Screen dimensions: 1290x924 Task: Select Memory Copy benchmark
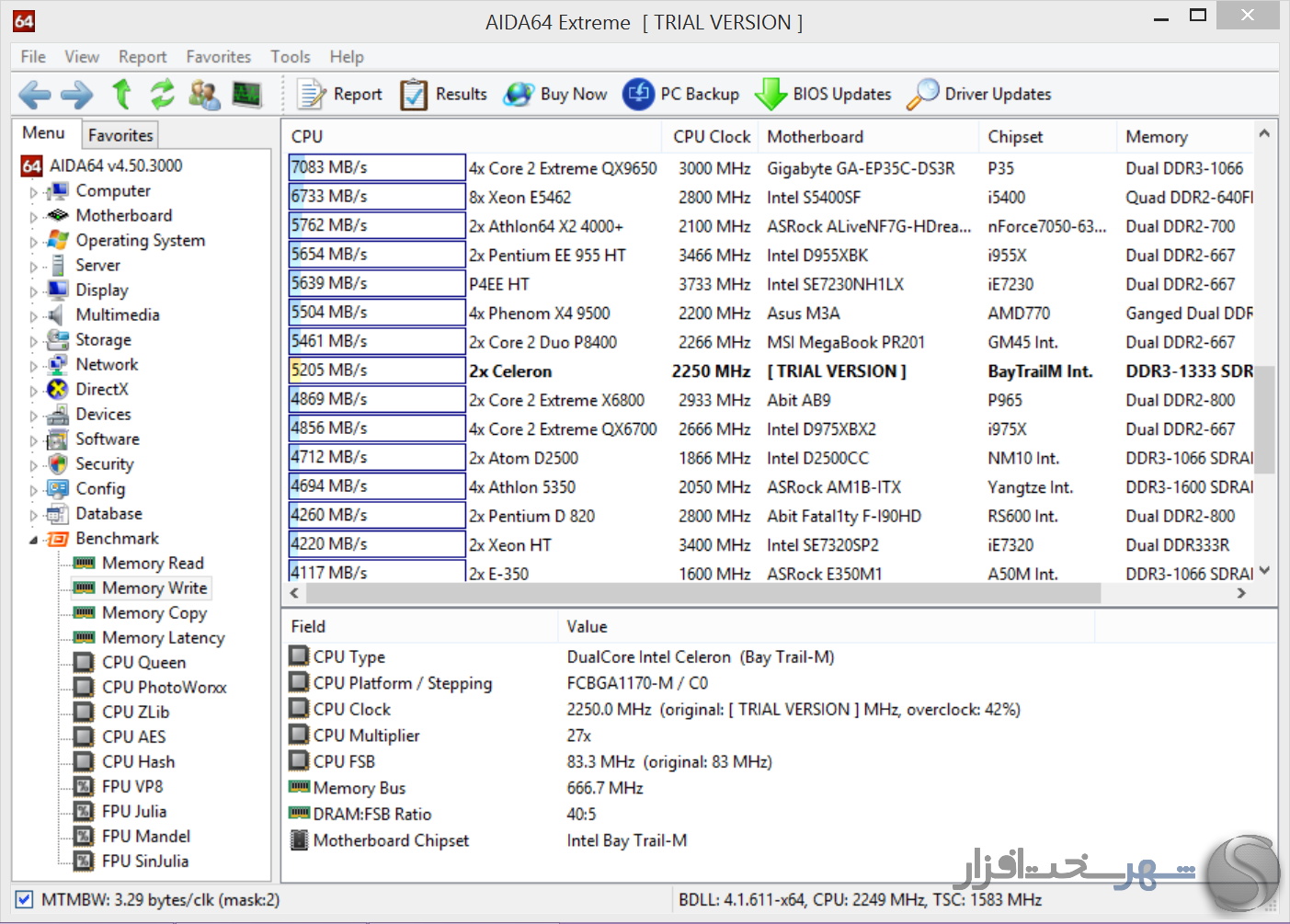(x=154, y=612)
